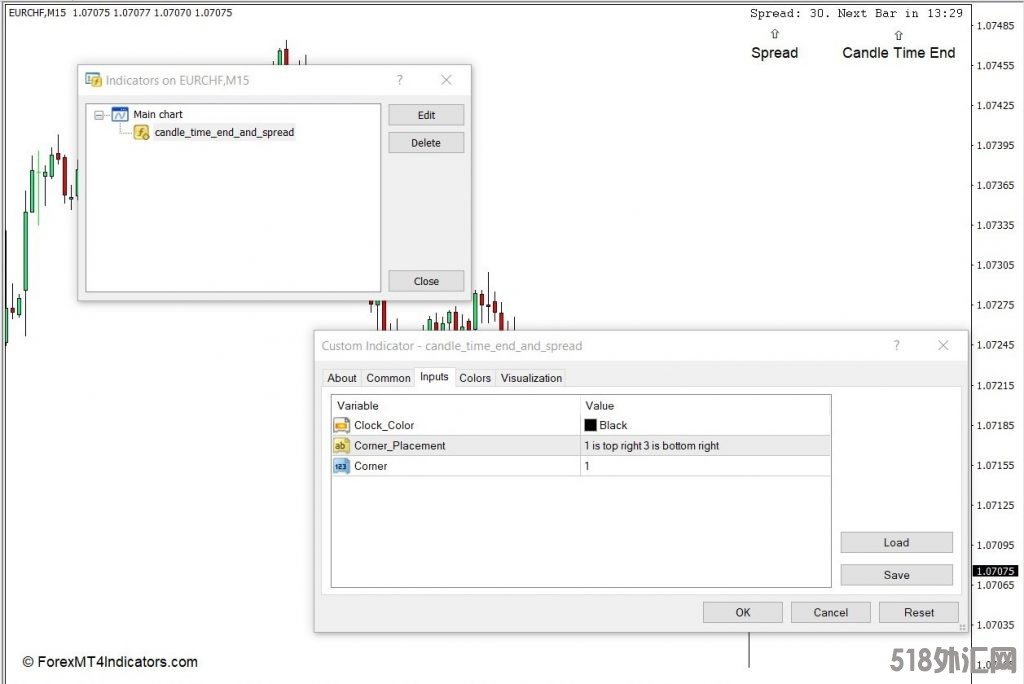Click the Main chart tree icon
The width and height of the screenshot is (1024, 684).
pos(120,114)
